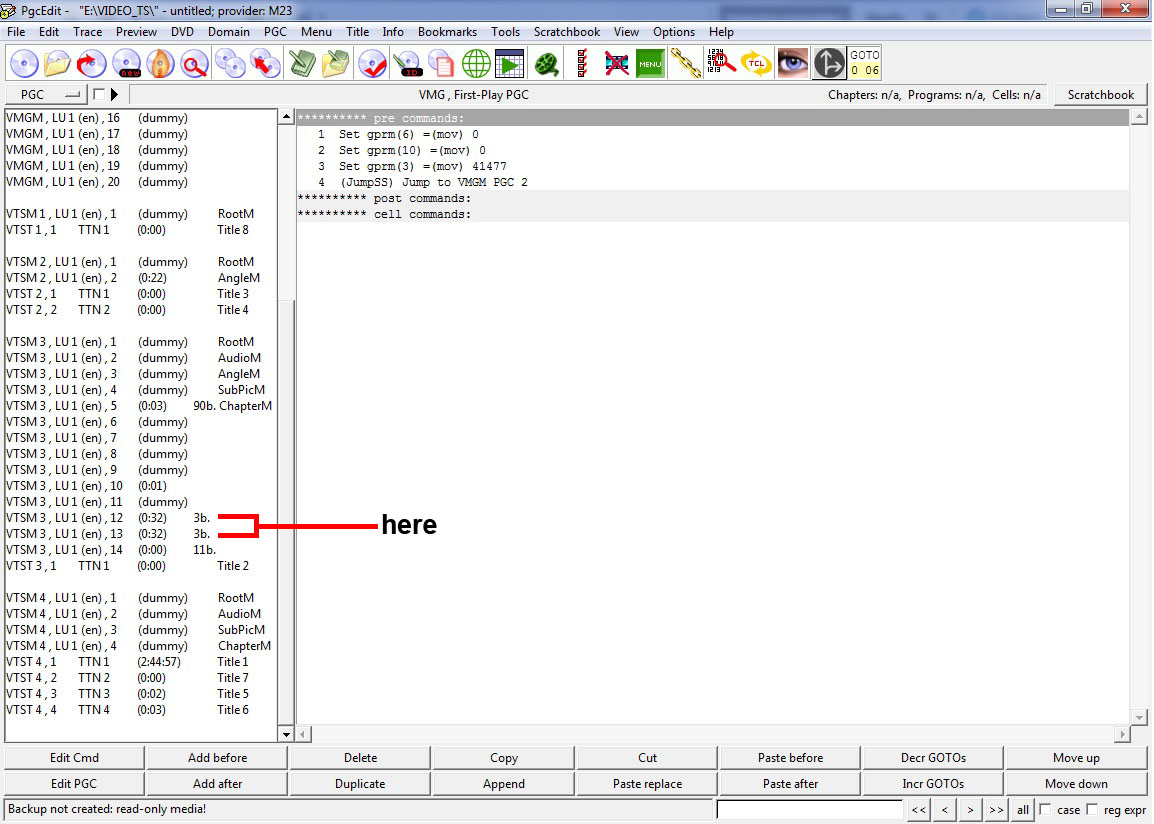Click the PGC list scroll up arrow
This screenshot has width=1154, height=824.
point(286,116)
